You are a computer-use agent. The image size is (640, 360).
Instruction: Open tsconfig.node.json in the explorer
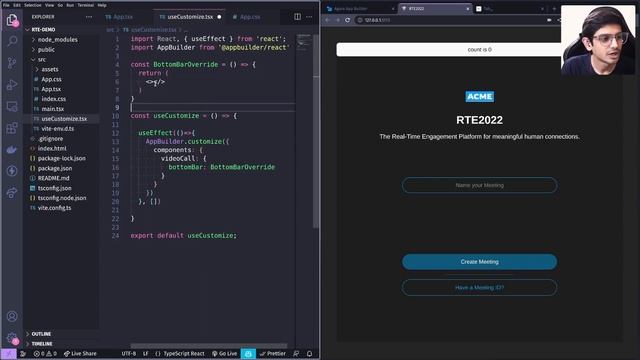[x=62, y=198]
